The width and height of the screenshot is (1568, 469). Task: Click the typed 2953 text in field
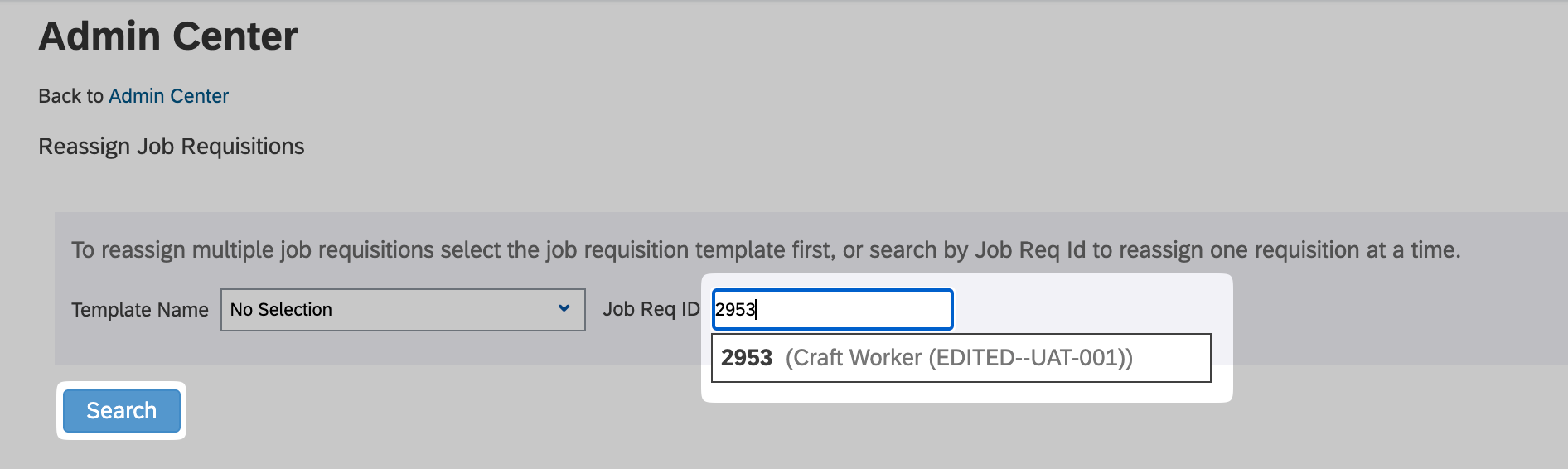[x=735, y=310]
